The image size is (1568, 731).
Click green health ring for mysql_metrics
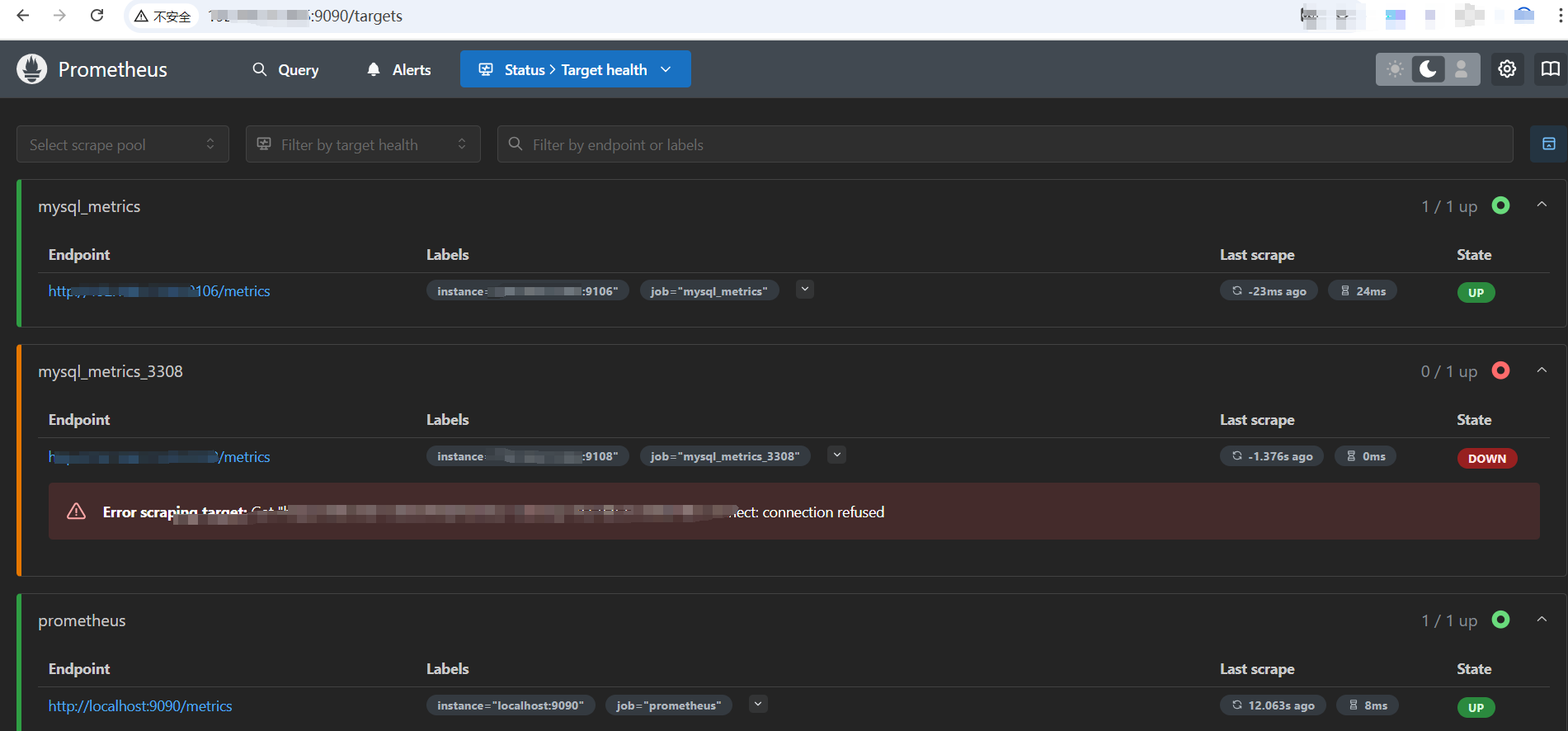point(1501,205)
